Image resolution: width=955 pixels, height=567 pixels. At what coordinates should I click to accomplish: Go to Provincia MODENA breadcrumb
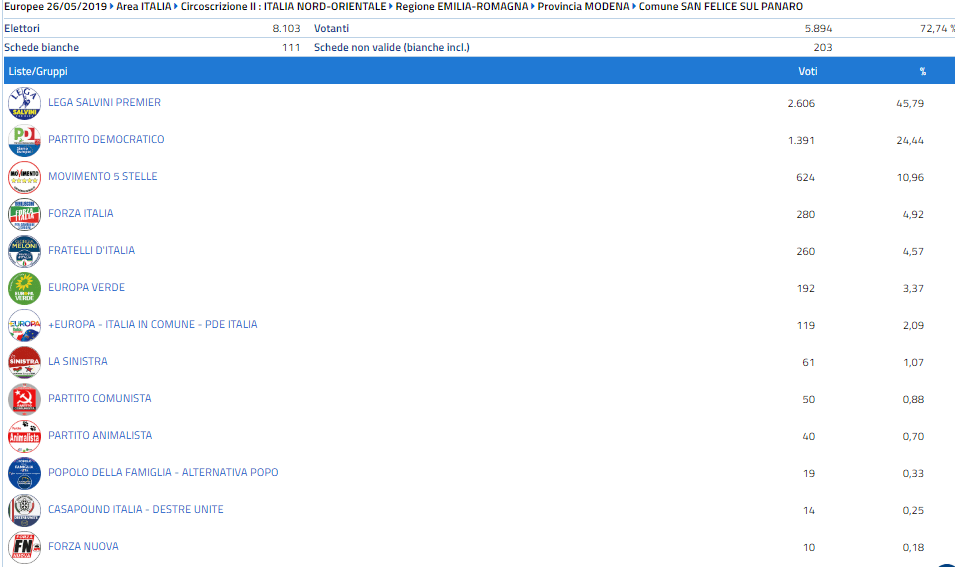tap(583, 7)
